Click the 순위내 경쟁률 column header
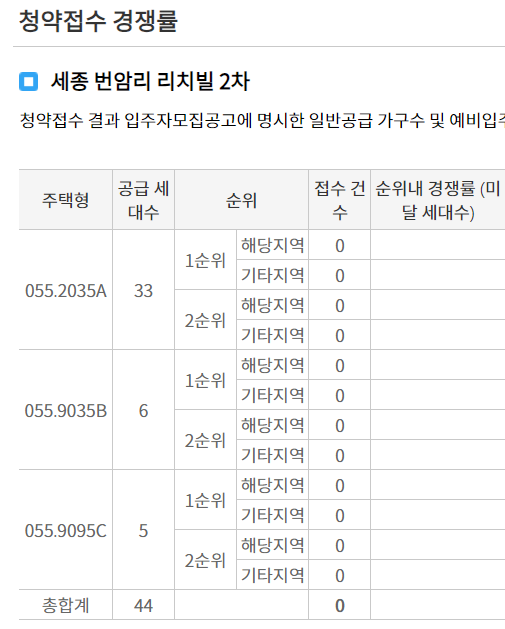Viewport: 505px width, 629px height. click(x=438, y=200)
